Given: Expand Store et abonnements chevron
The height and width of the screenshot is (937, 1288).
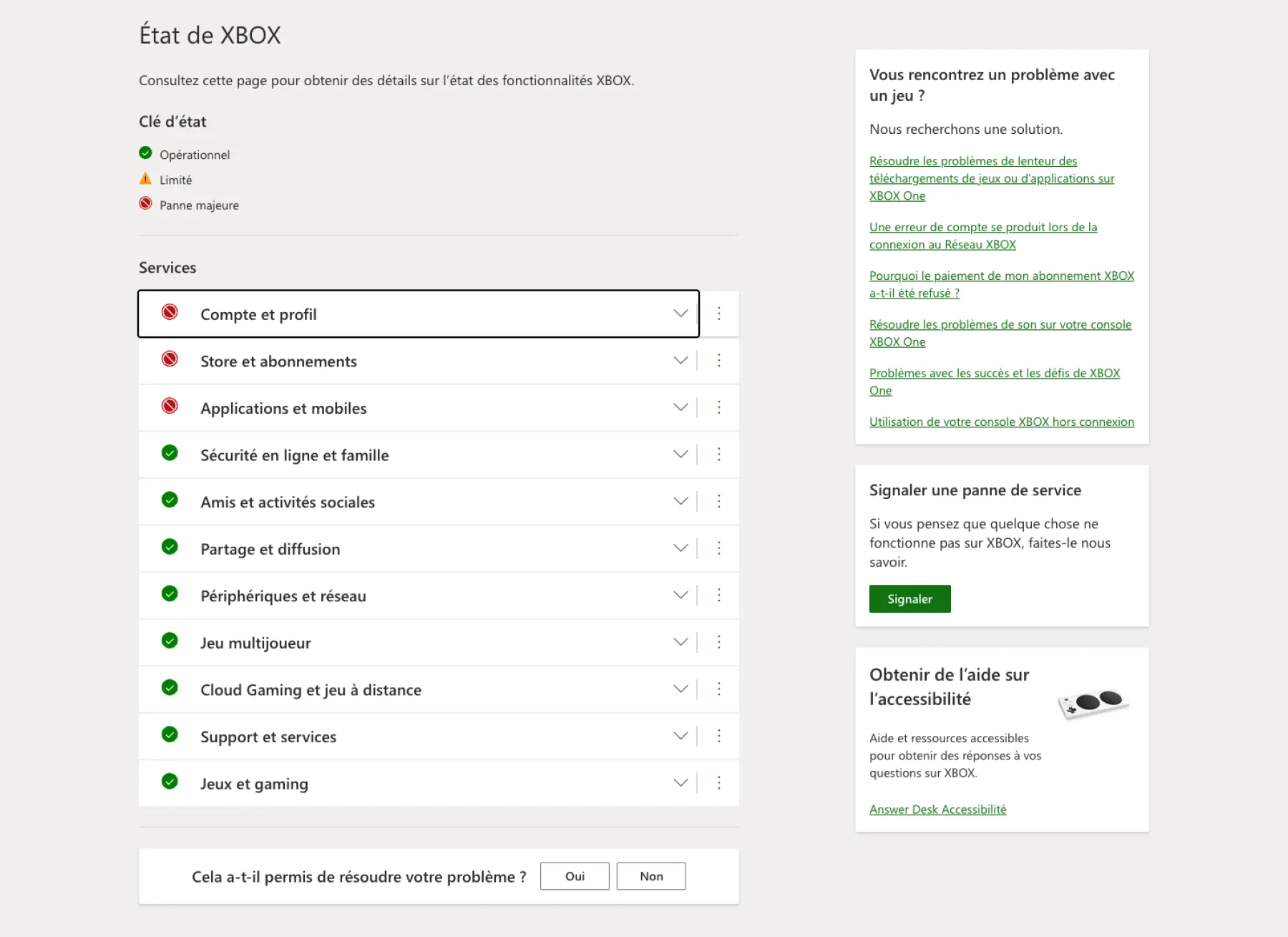Looking at the screenshot, I should (680, 360).
